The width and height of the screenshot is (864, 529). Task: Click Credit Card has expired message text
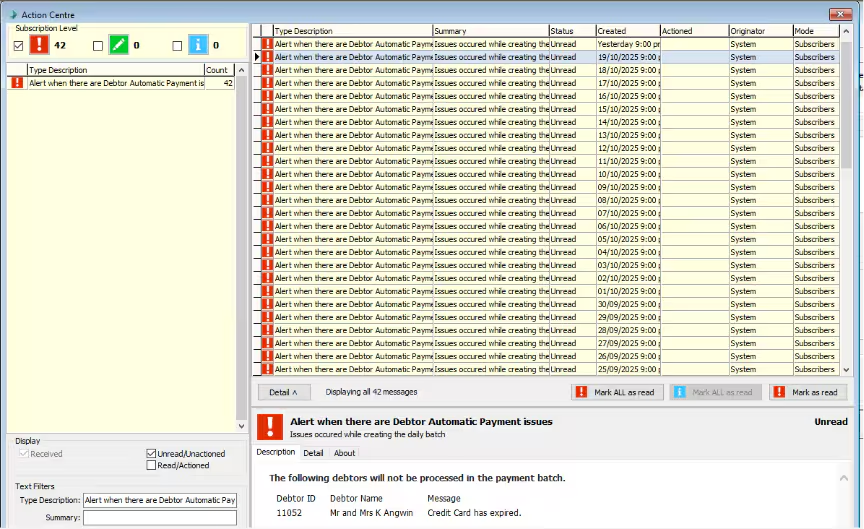474,512
